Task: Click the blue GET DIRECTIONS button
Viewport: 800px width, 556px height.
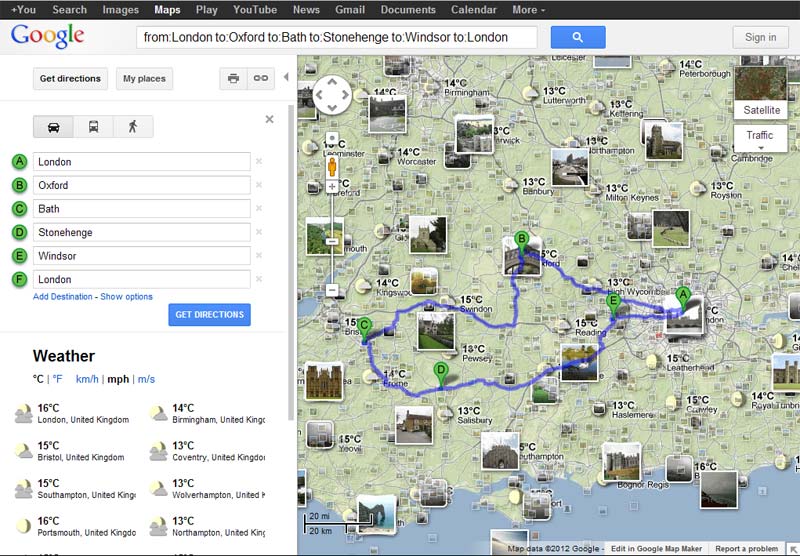Action: click(209, 315)
